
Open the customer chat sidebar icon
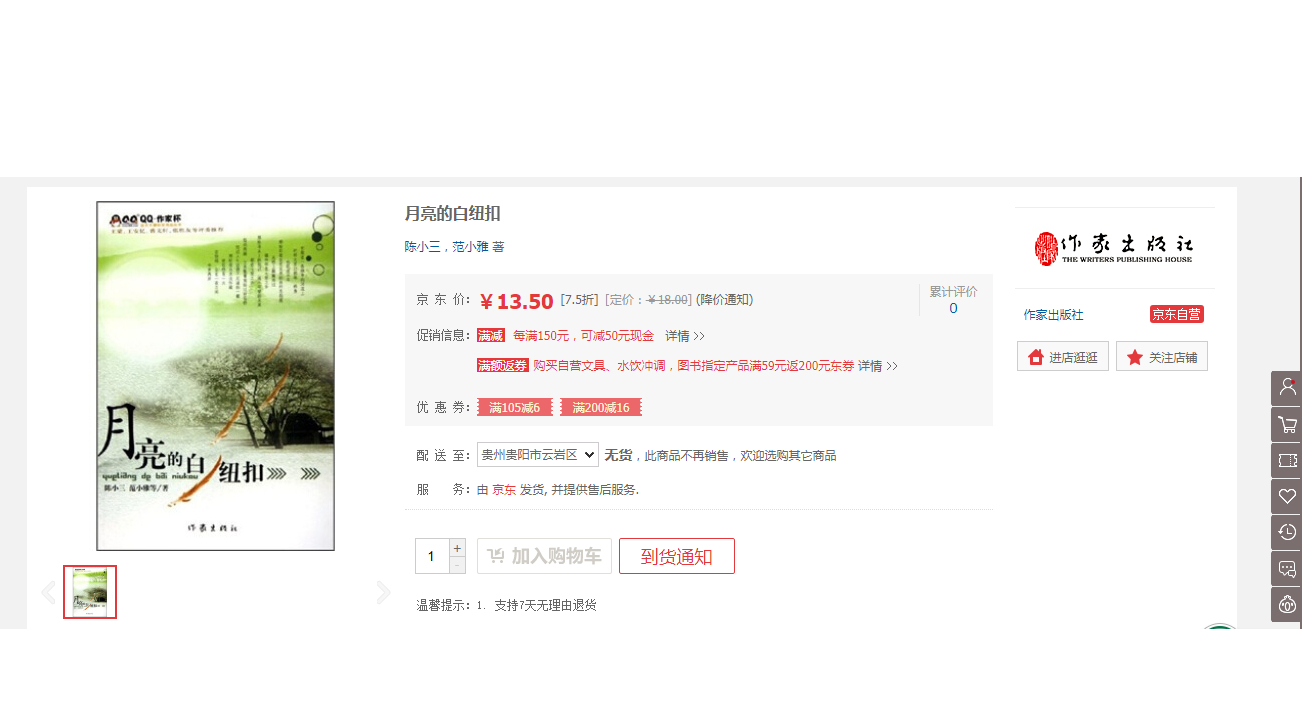(1286, 568)
